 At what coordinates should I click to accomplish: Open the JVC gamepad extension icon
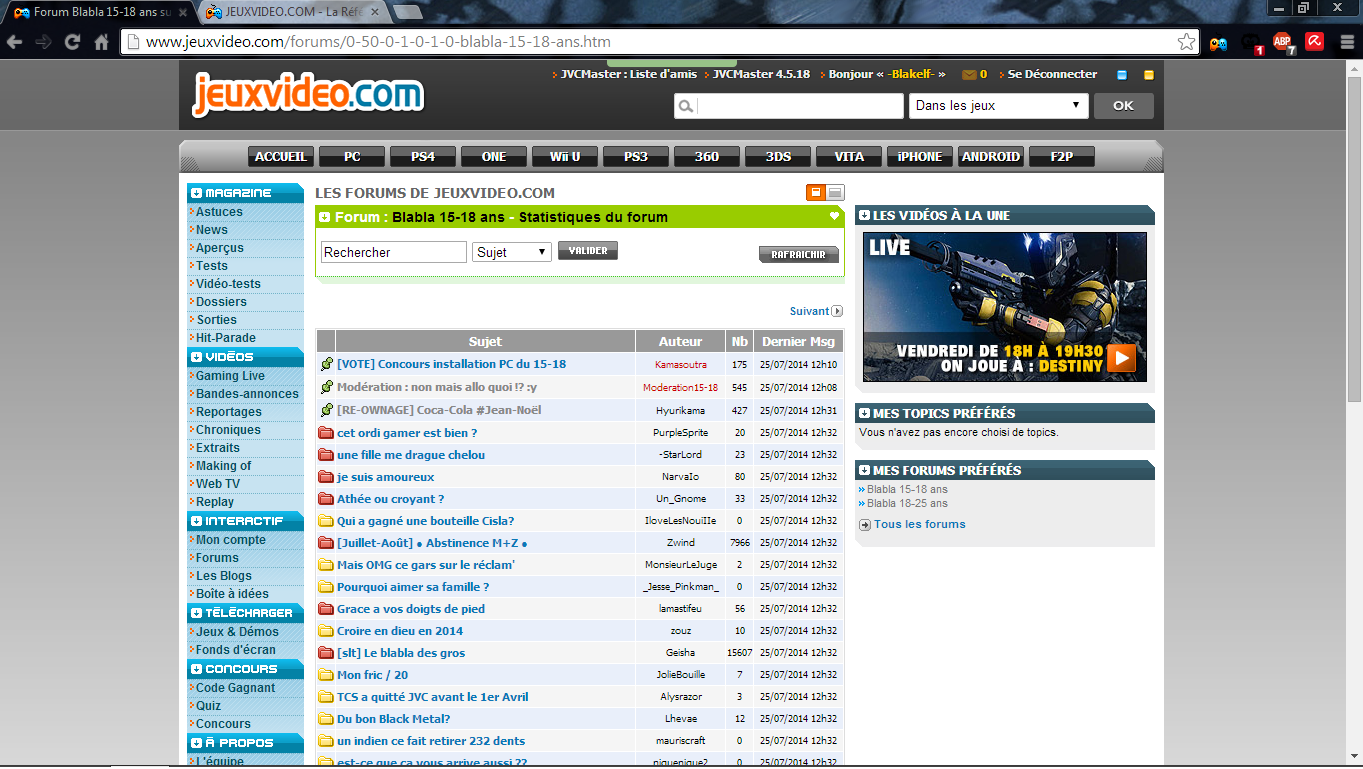pos(1218,43)
